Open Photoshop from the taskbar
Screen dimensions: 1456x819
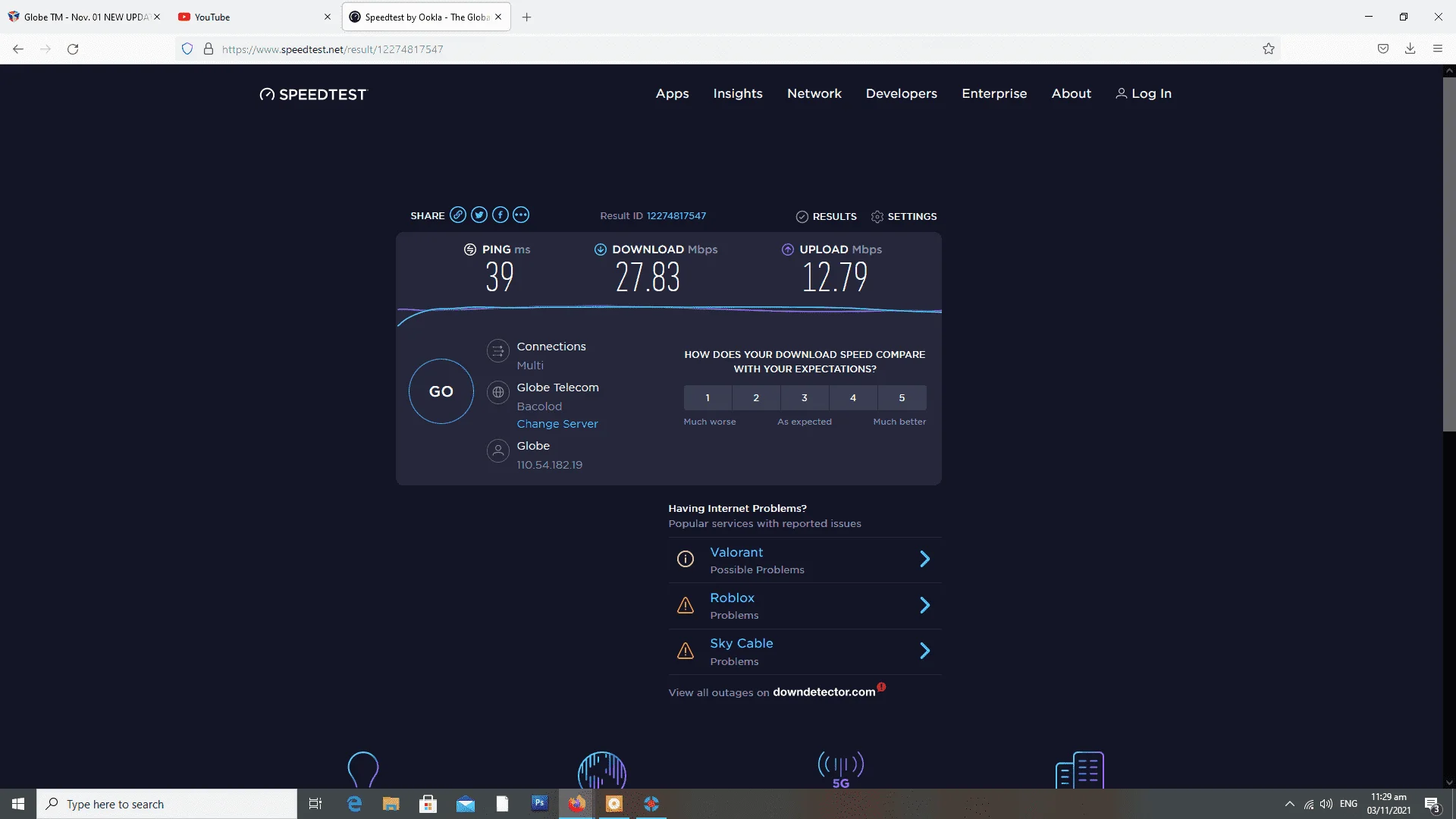(539, 804)
